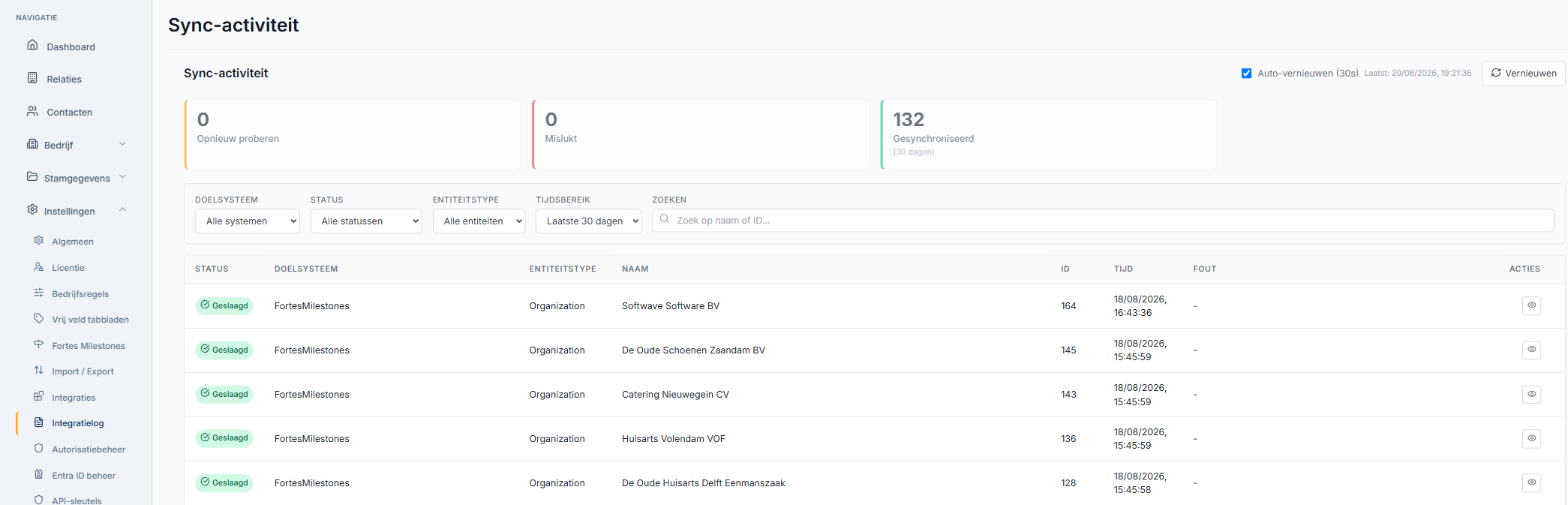This screenshot has height=505, width=1568.
Task: Click the Import / Export arrows icon
Action: tap(39, 371)
